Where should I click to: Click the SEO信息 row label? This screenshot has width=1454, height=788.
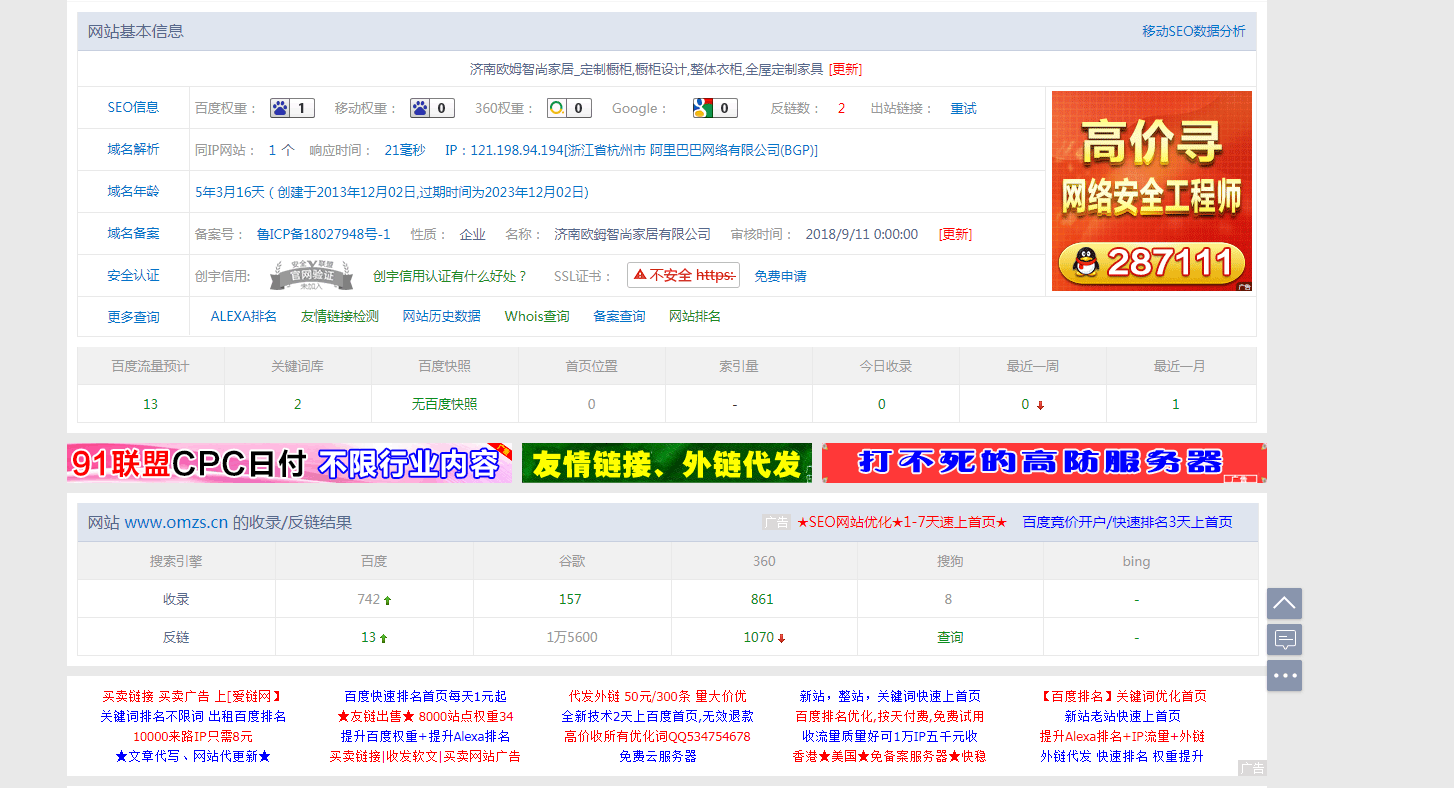click(x=133, y=107)
